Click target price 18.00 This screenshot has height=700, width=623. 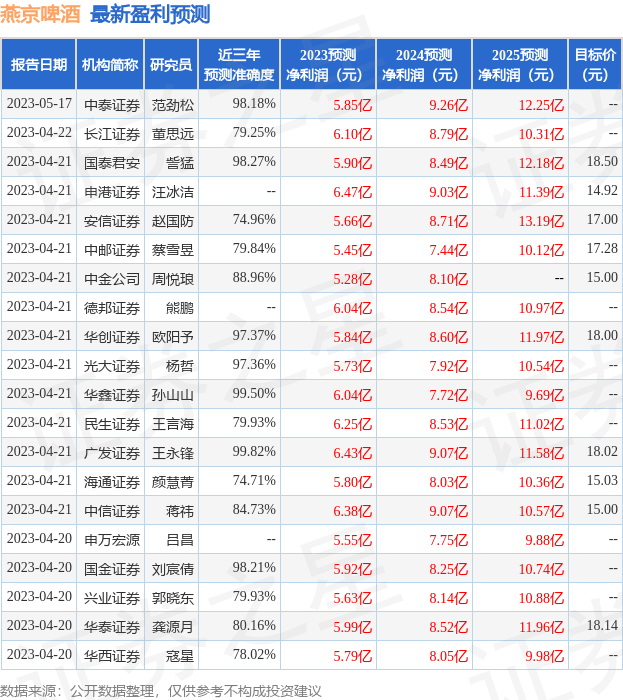click(x=602, y=335)
